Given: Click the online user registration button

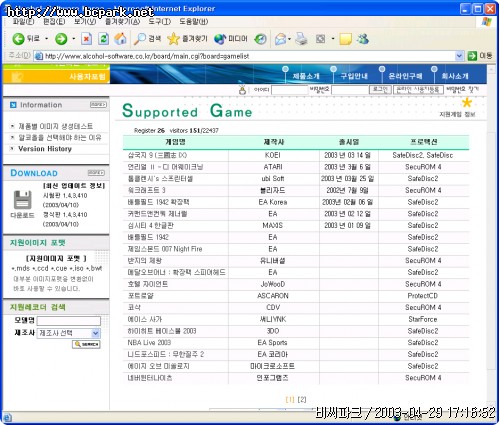Looking at the screenshot, I should coord(418,89).
